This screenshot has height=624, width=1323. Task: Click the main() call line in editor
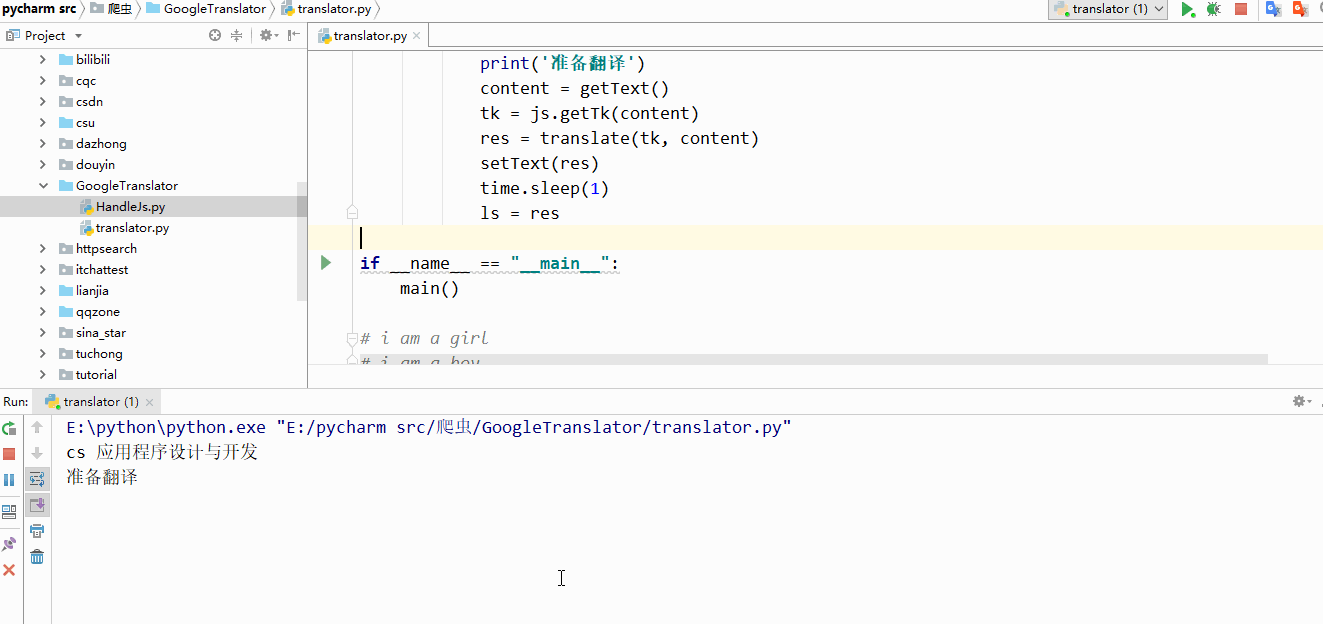[x=429, y=288]
